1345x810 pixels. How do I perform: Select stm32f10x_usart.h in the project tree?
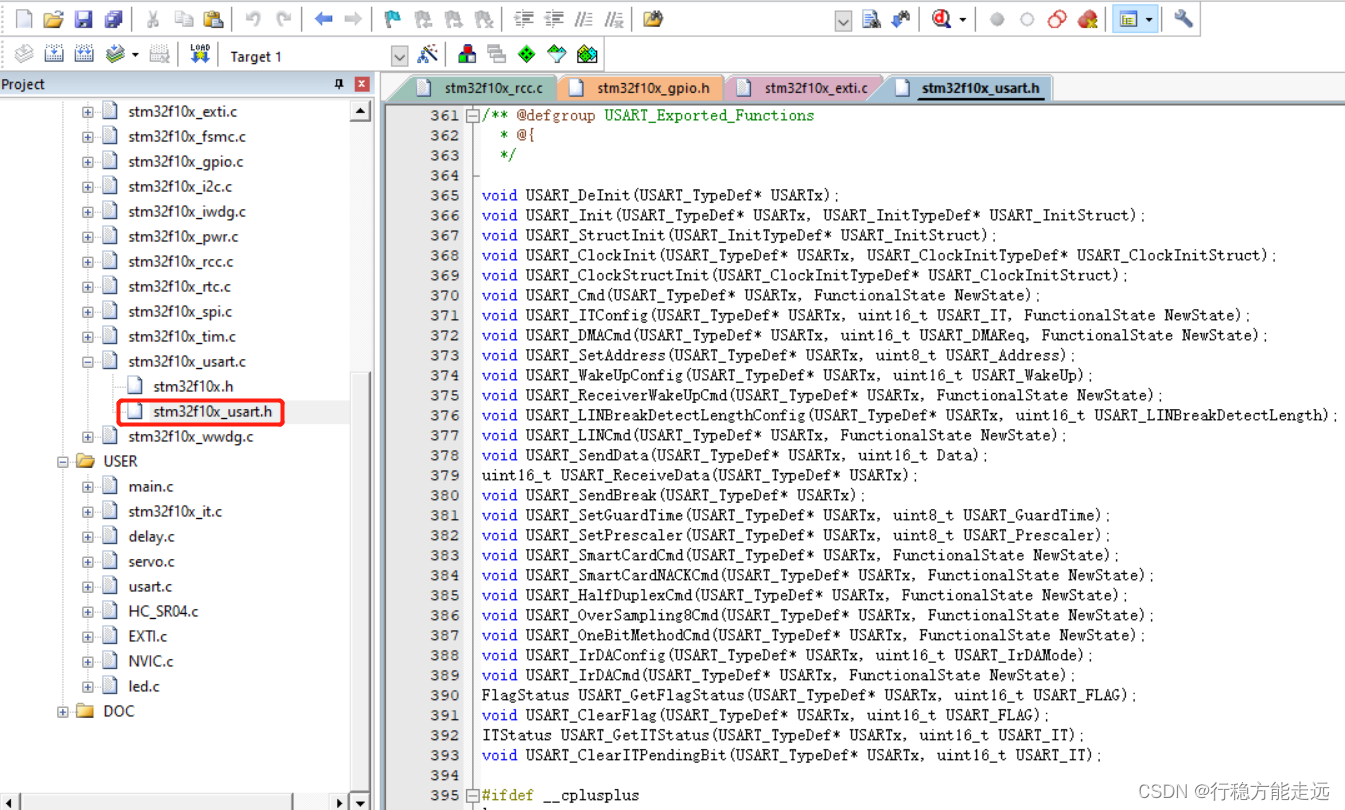click(212, 411)
